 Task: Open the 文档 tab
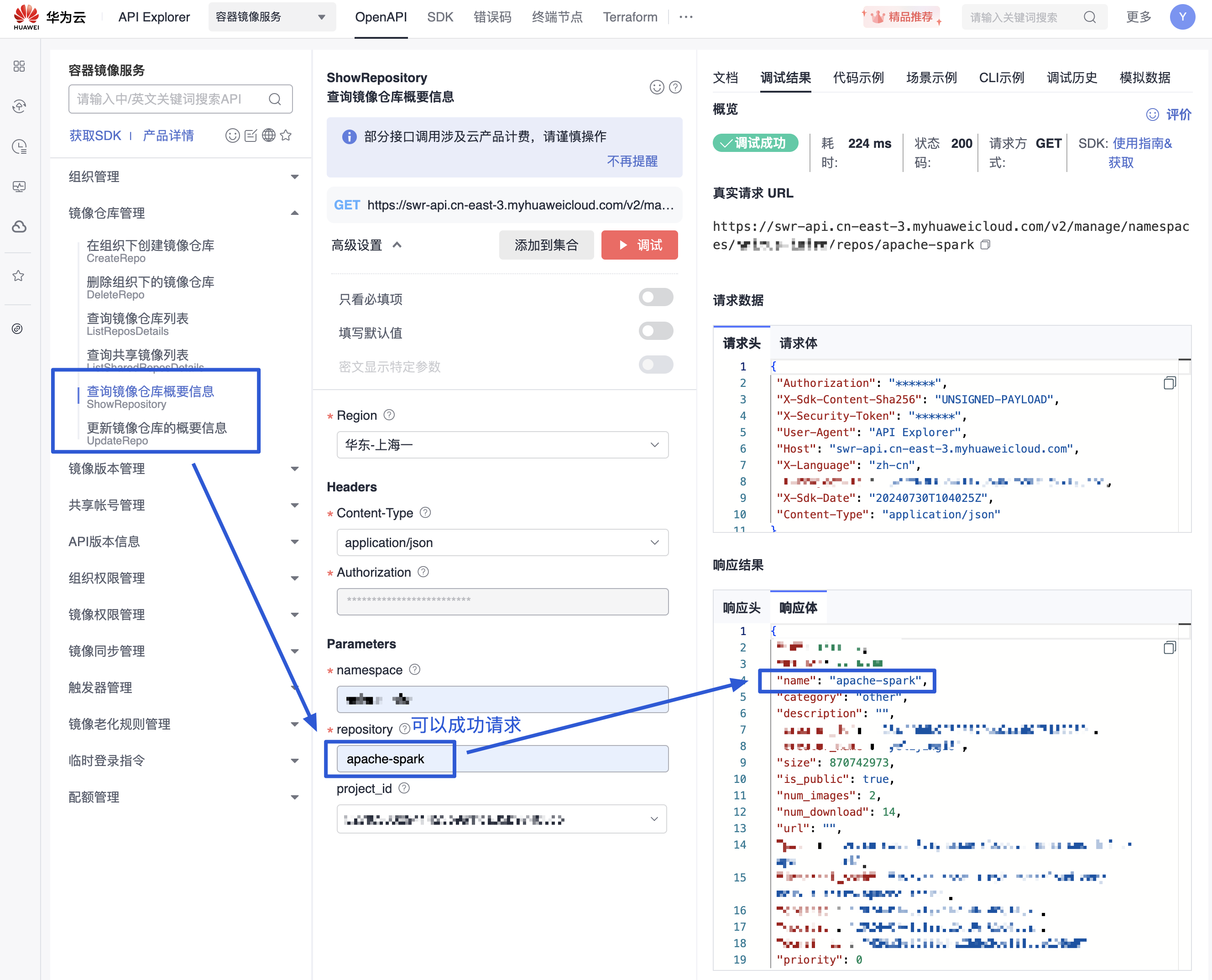click(x=726, y=78)
